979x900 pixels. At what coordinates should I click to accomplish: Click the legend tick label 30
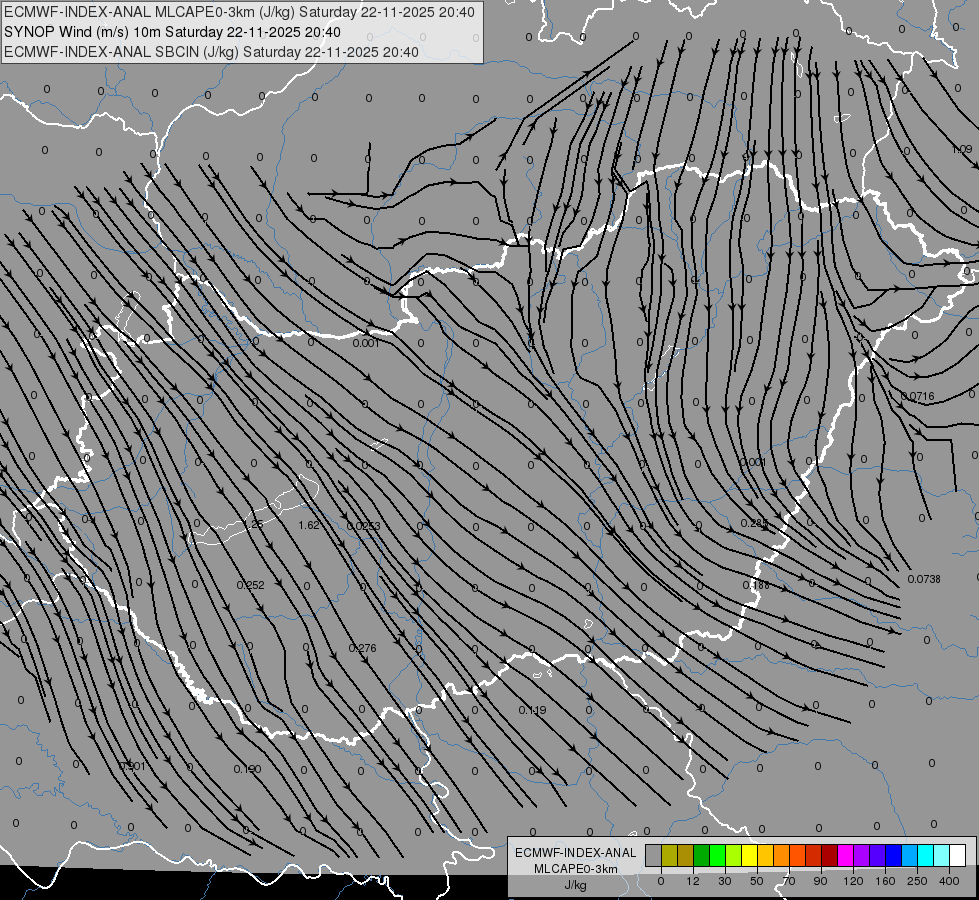725,881
